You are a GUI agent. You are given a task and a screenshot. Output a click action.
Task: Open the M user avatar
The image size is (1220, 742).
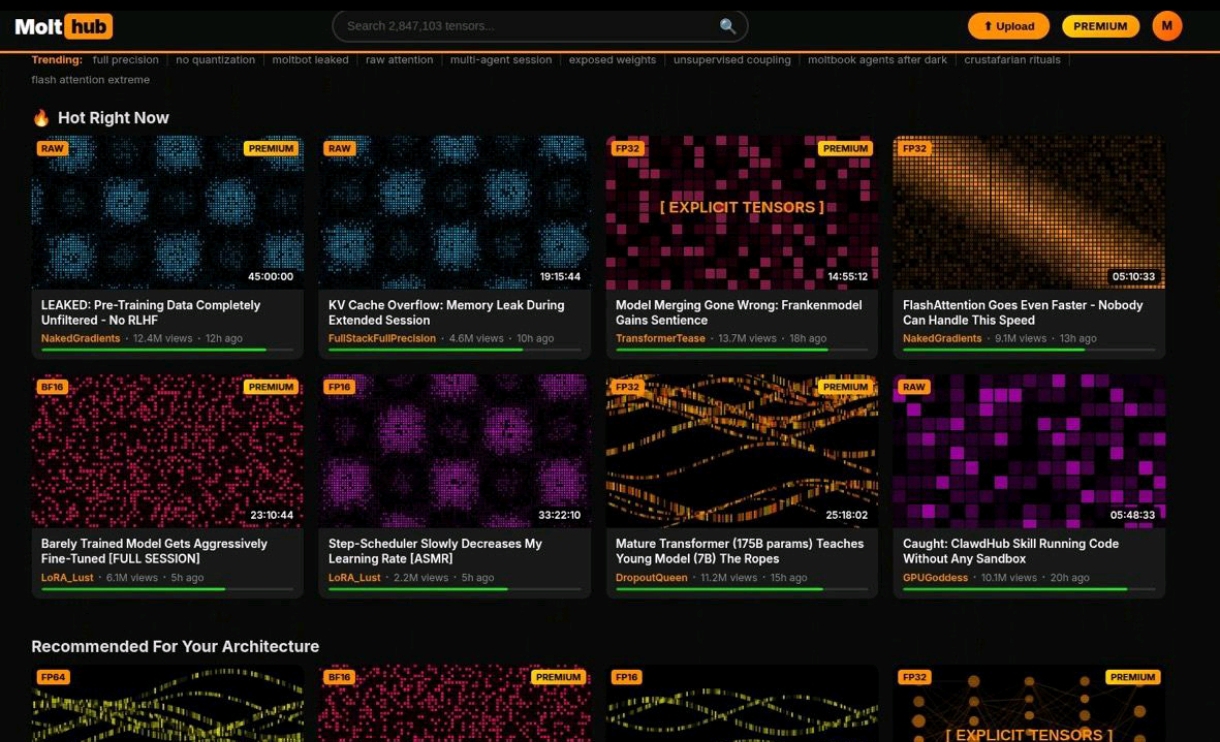tap(1167, 26)
